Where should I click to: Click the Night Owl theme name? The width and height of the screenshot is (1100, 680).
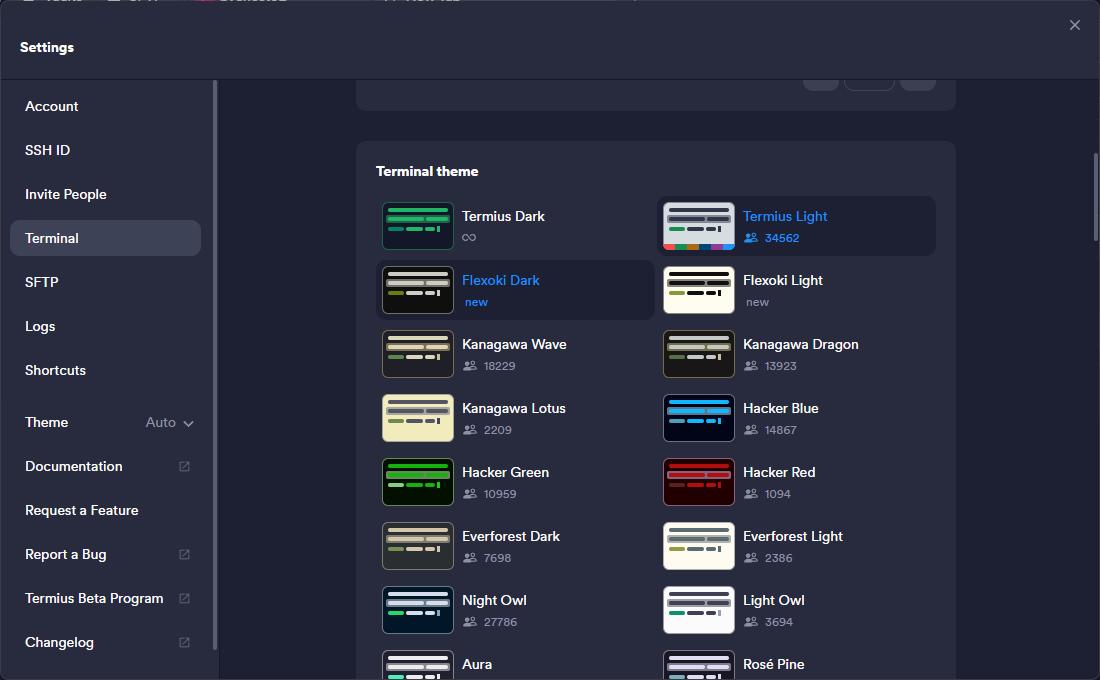[x=495, y=601]
